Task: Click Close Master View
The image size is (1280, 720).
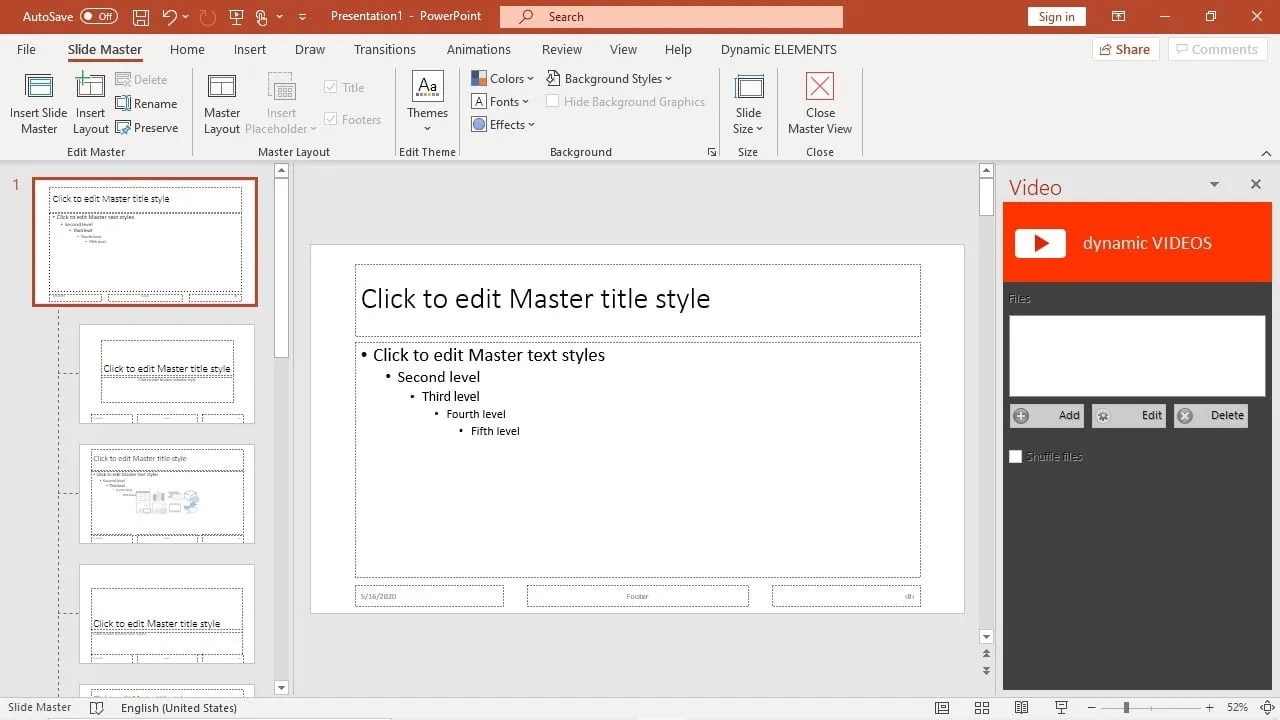Action: click(x=820, y=103)
